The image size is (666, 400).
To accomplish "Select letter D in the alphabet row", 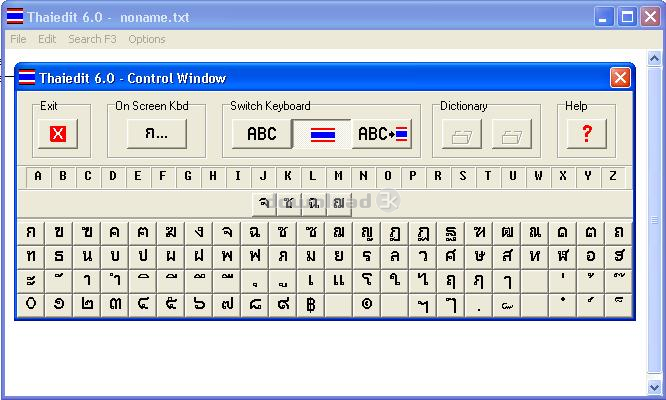I will 113,177.
